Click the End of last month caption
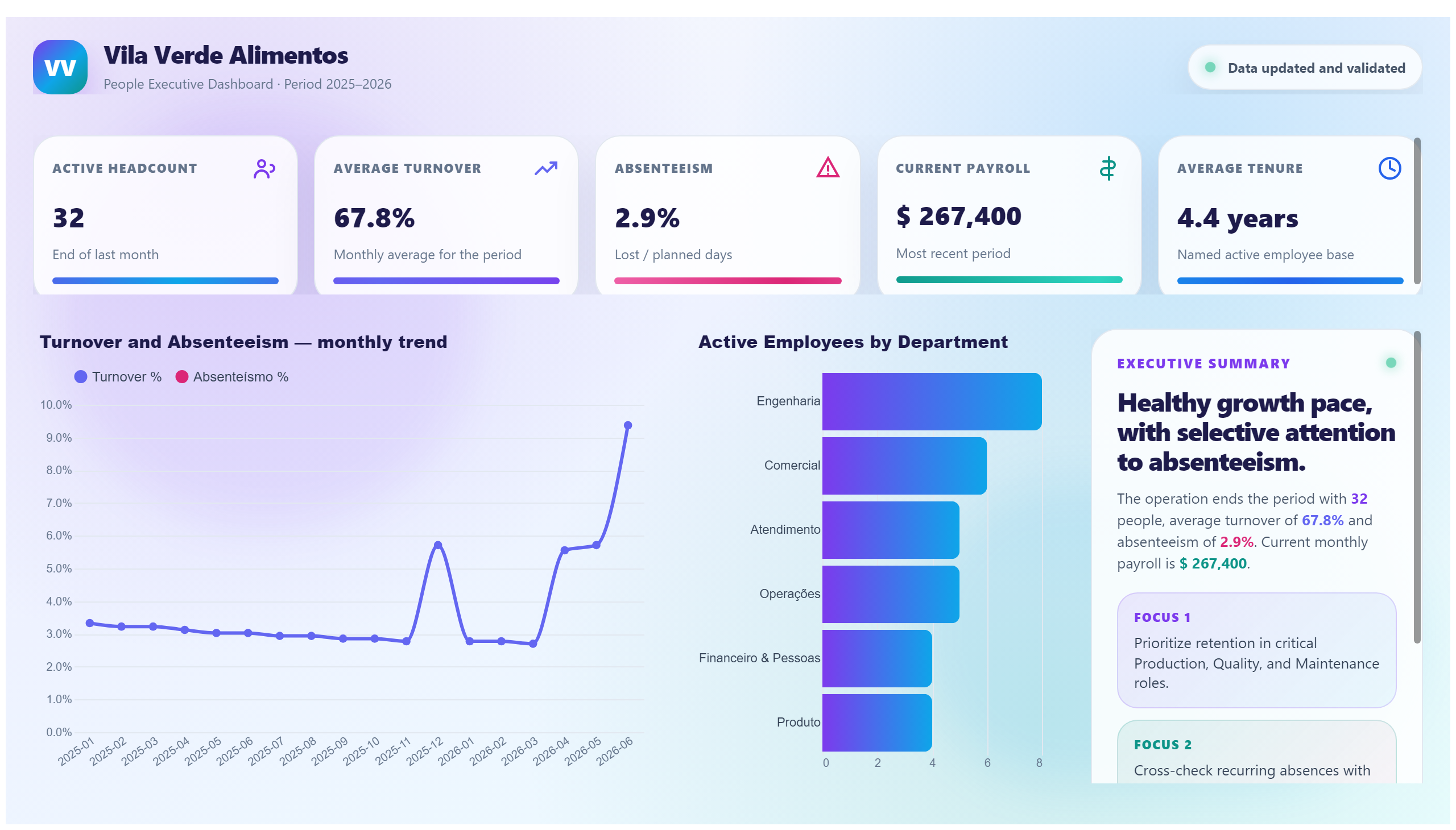 point(106,255)
